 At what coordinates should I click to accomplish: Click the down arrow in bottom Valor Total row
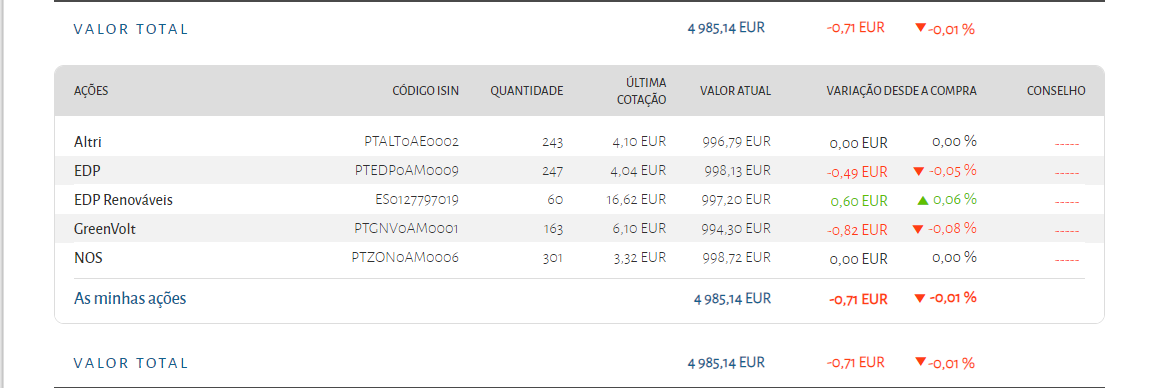pyautogui.click(x=920, y=361)
